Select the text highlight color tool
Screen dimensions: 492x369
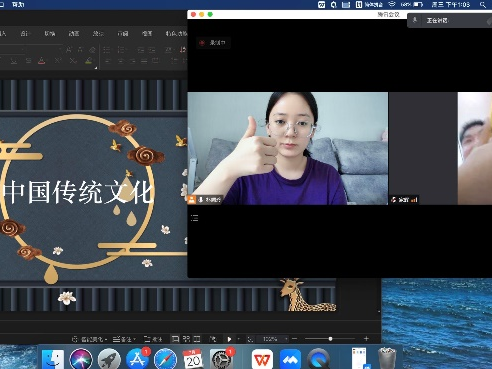(x=88, y=61)
